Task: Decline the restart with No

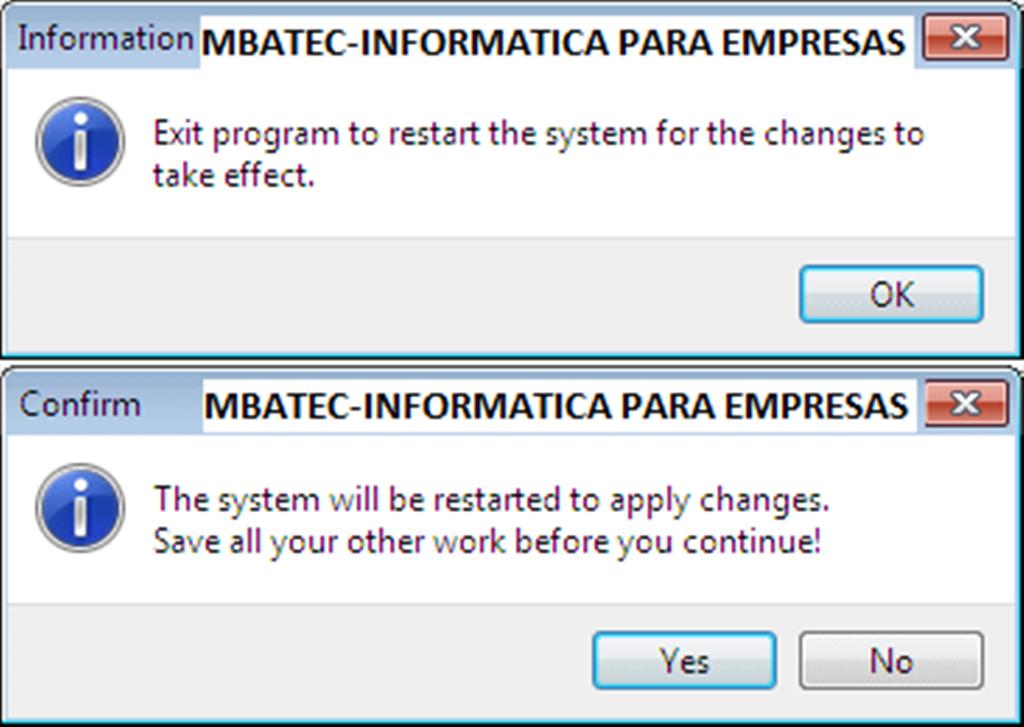Action: 891,661
